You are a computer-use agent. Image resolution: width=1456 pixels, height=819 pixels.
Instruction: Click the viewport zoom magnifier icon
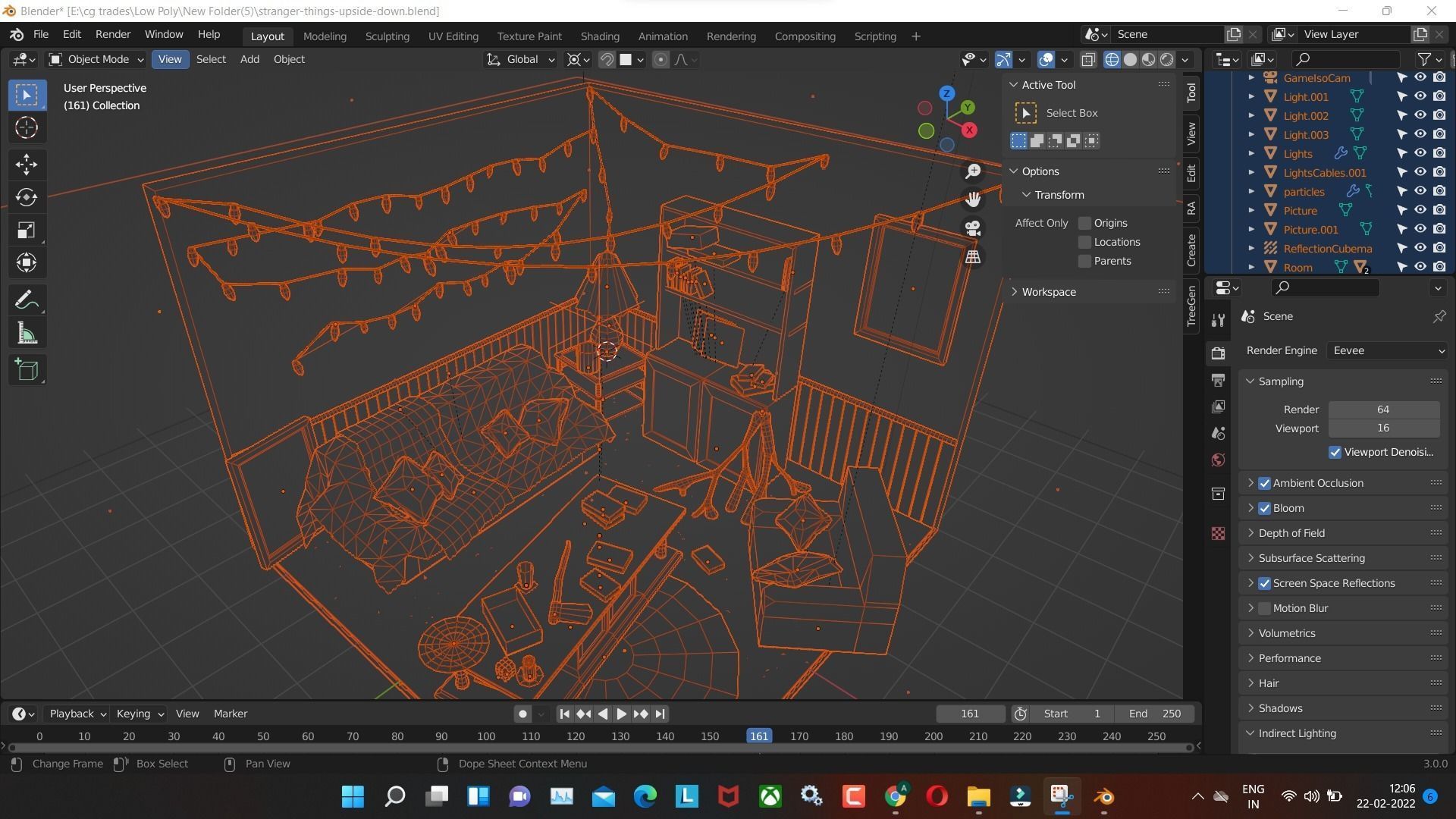[973, 171]
